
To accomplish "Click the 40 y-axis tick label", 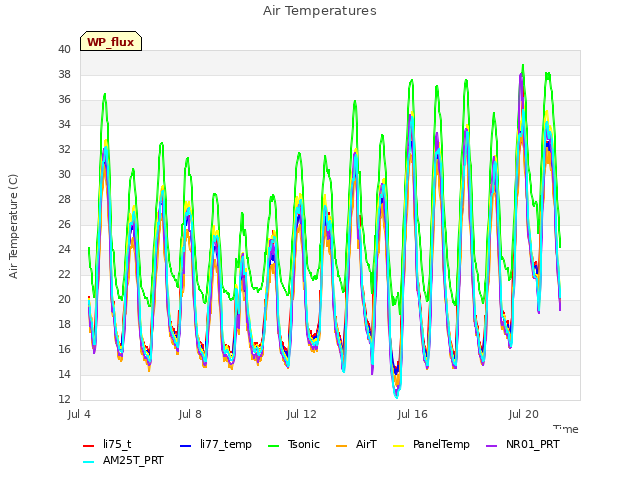I will tap(64, 49).
